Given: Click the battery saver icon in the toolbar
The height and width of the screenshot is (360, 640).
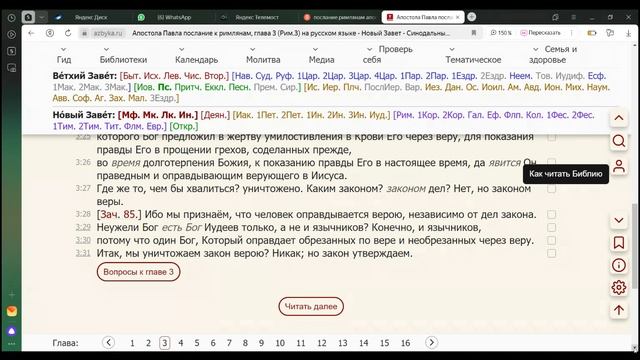Looking at the screenshot, I should pyautogui.click(x=591, y=33).
